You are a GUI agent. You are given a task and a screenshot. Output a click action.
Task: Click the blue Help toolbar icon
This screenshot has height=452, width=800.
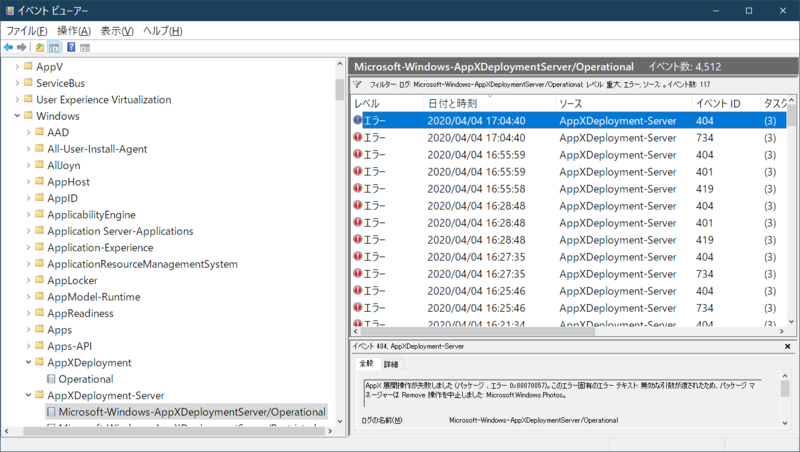[71, 47]
